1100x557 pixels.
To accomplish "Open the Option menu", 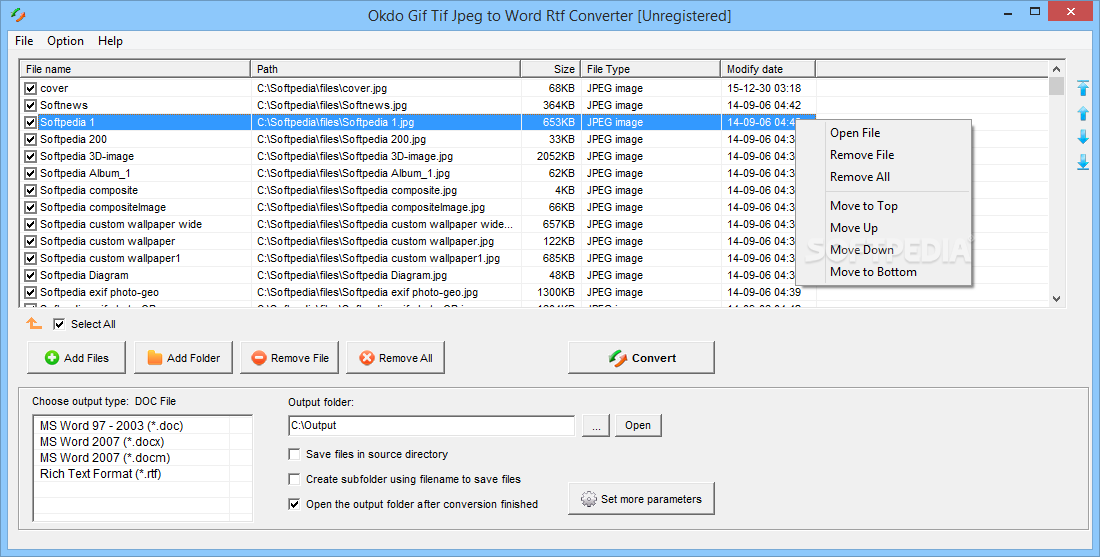I will click(65, 41).
